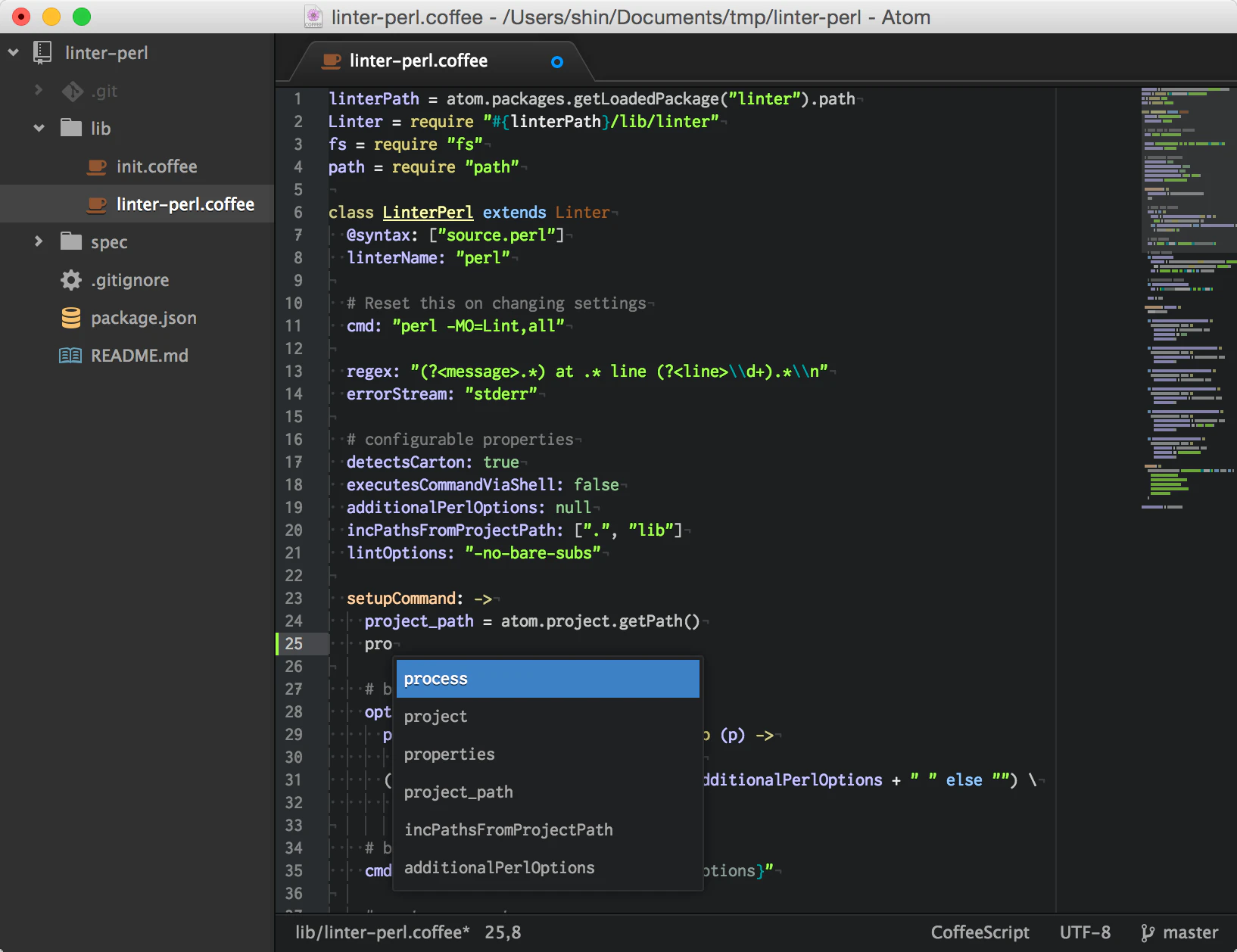Viewport: 1237px width, 952px height.
Task: Choose 'project_path' autocomplete suggestion
Action: click(547, 792)
